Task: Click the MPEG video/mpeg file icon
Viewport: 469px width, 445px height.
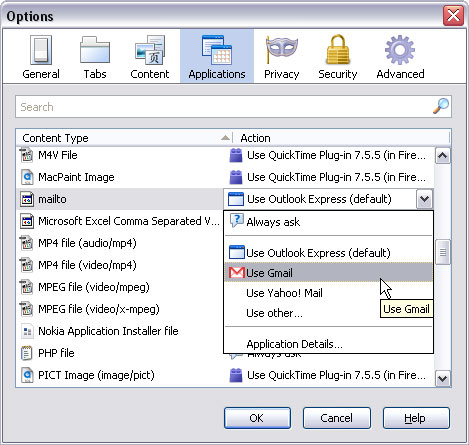Action: (26, 287)
